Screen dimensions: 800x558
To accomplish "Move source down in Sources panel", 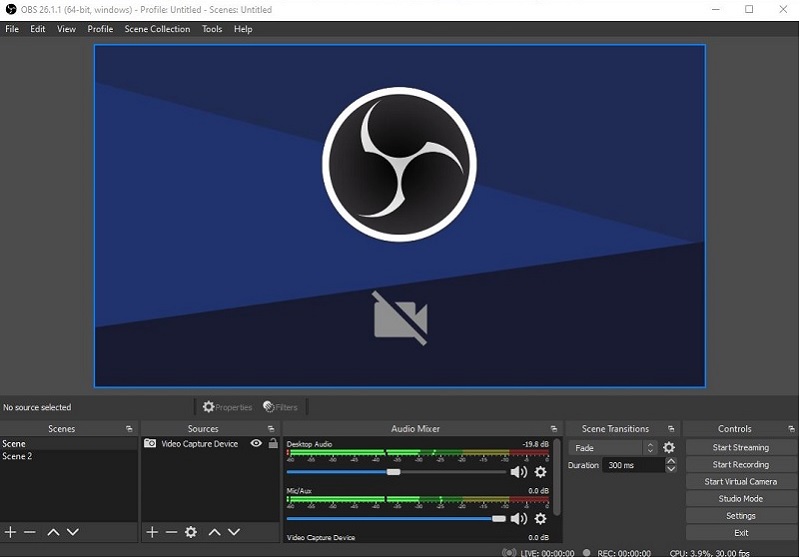I will 234,532.
